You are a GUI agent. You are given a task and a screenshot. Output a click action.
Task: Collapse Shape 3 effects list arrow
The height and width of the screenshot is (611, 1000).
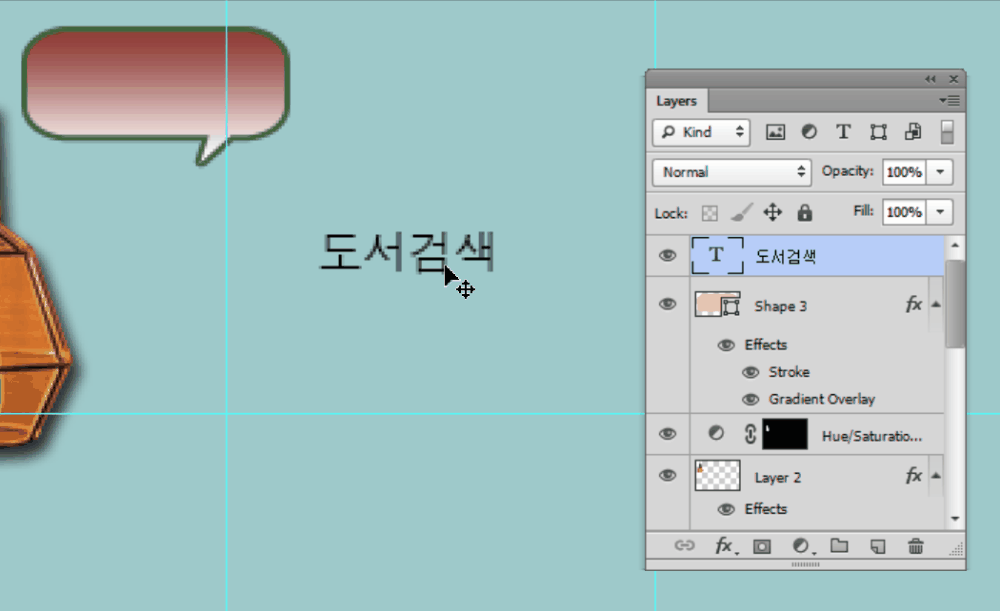(936, 305)
